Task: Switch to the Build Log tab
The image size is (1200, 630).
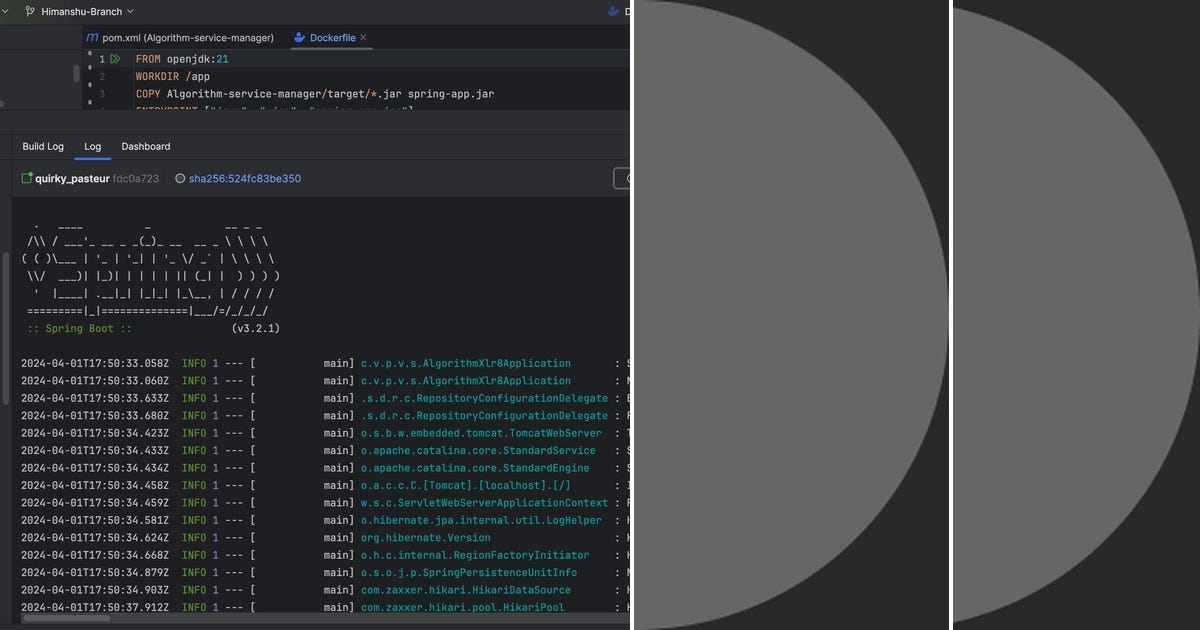Action: (x=42, y=146)
